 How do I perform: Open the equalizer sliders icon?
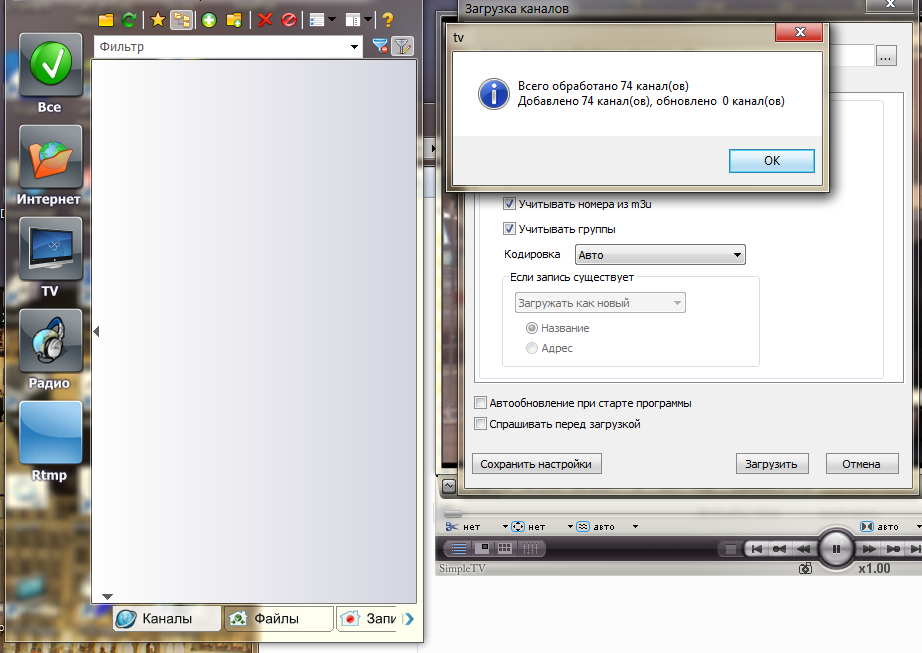pyautogui.click(x=530, y=548)
